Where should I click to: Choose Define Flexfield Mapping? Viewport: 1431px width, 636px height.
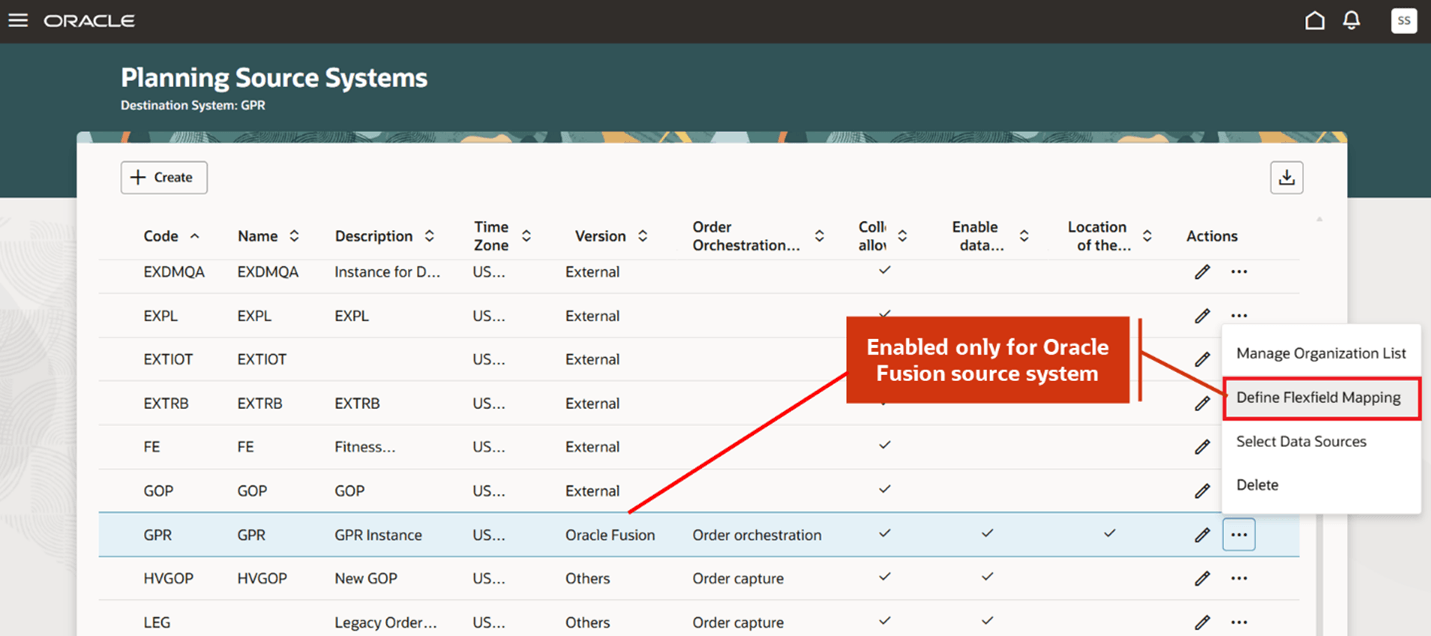click(x=1321, y=397)
